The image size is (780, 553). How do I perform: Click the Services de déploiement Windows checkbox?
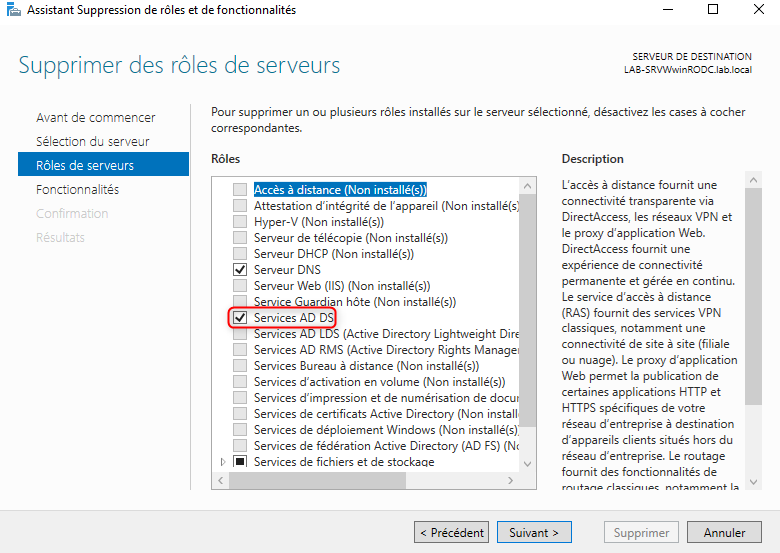pyautogui.click(x=240, y=429)
